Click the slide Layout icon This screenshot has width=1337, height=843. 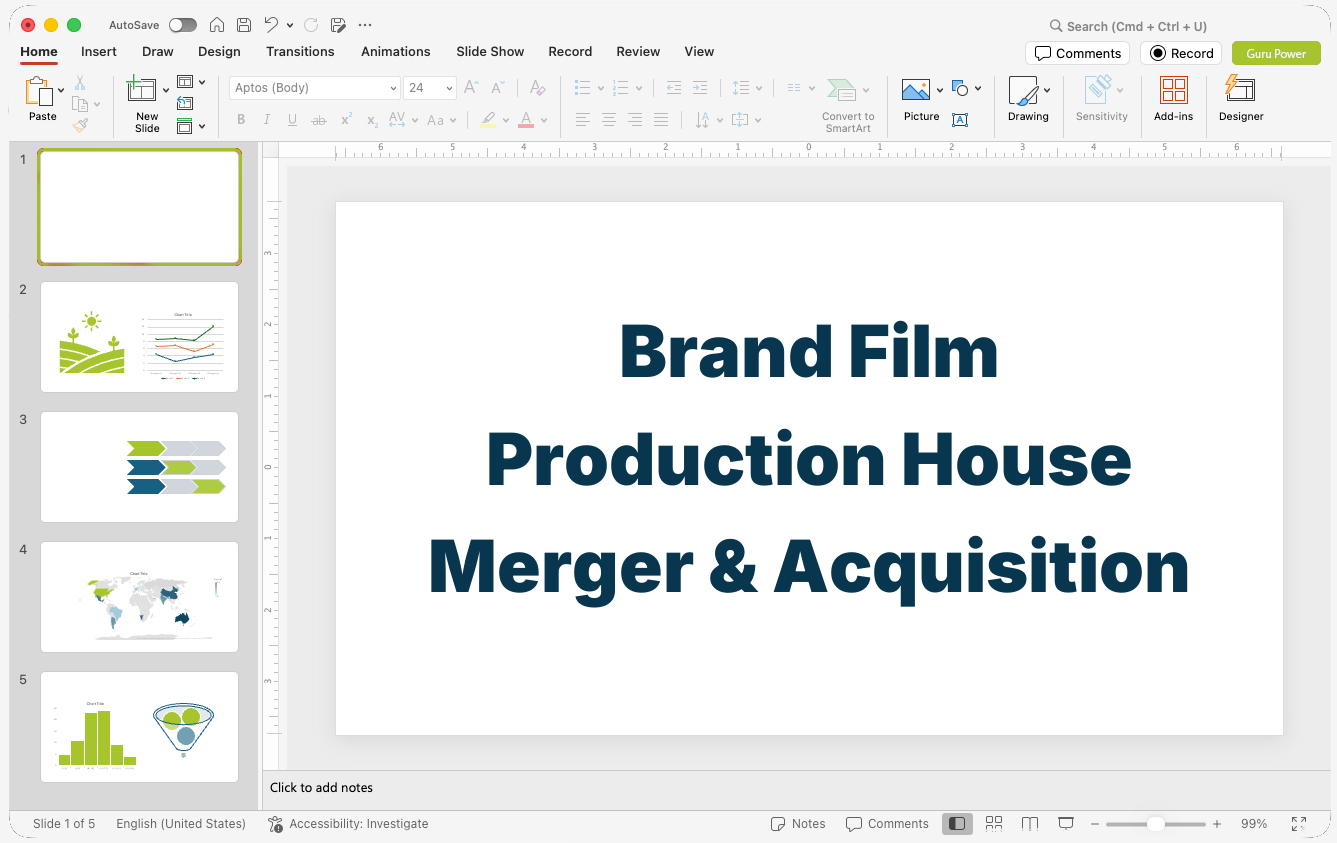(x=185, y=82)
